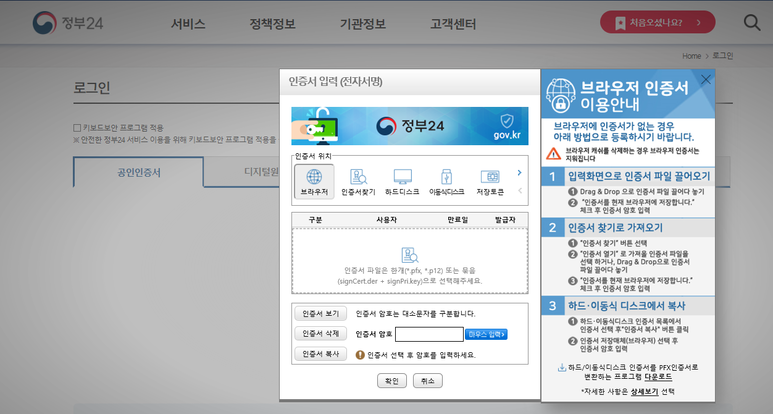The image size is (773, 414).
Task: Select 인증서찾기 certificate location
Action: (x=358, y=182)
